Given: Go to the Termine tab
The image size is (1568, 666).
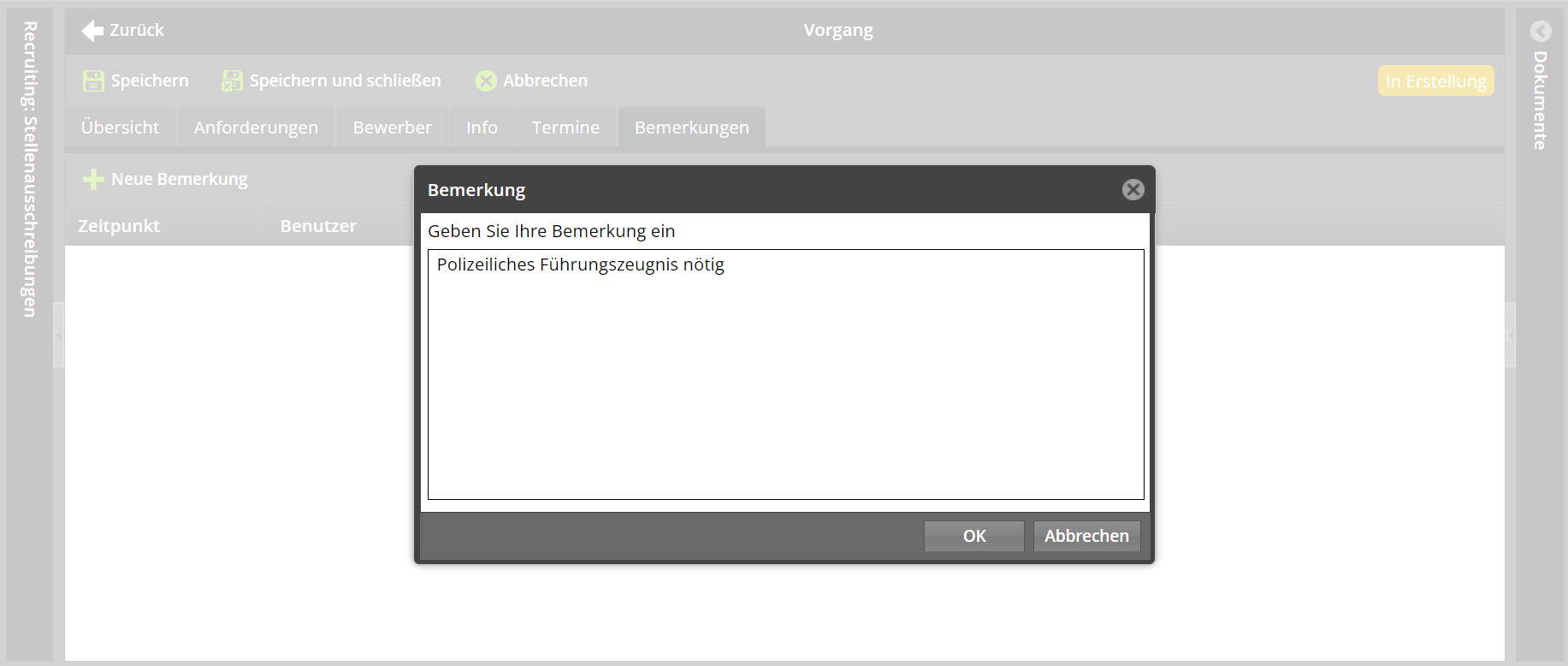Looking at the screenshot, I should click(565, 128).
